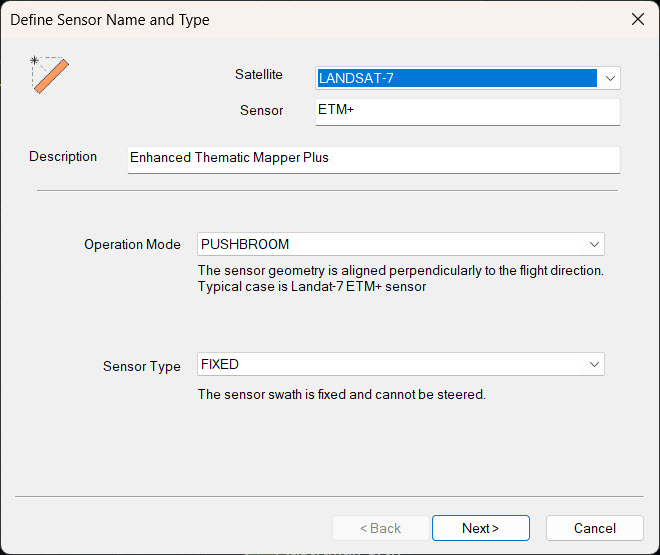The width and height of the screenshot is (660, 555).
Task: Click the fixed swath explanation text
Action: [341, 395]
